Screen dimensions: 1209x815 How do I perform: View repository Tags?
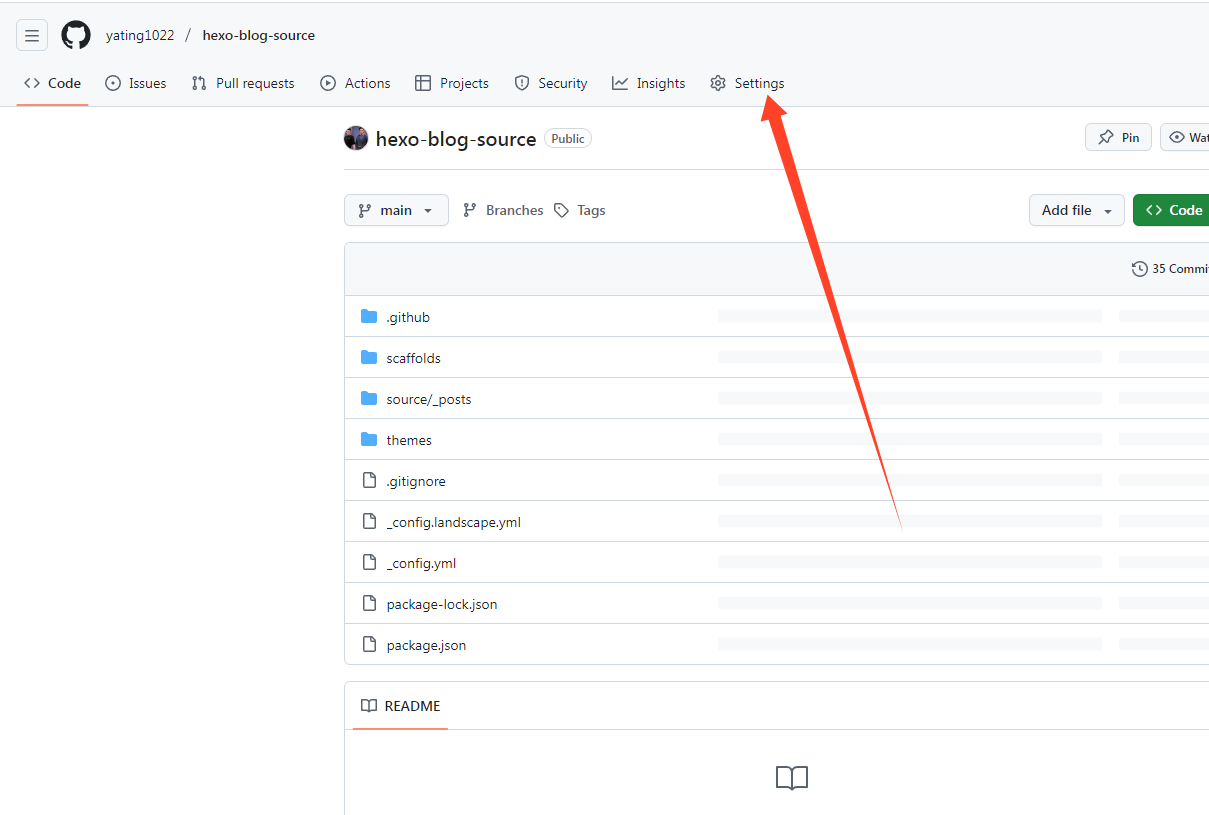[580, 210]
